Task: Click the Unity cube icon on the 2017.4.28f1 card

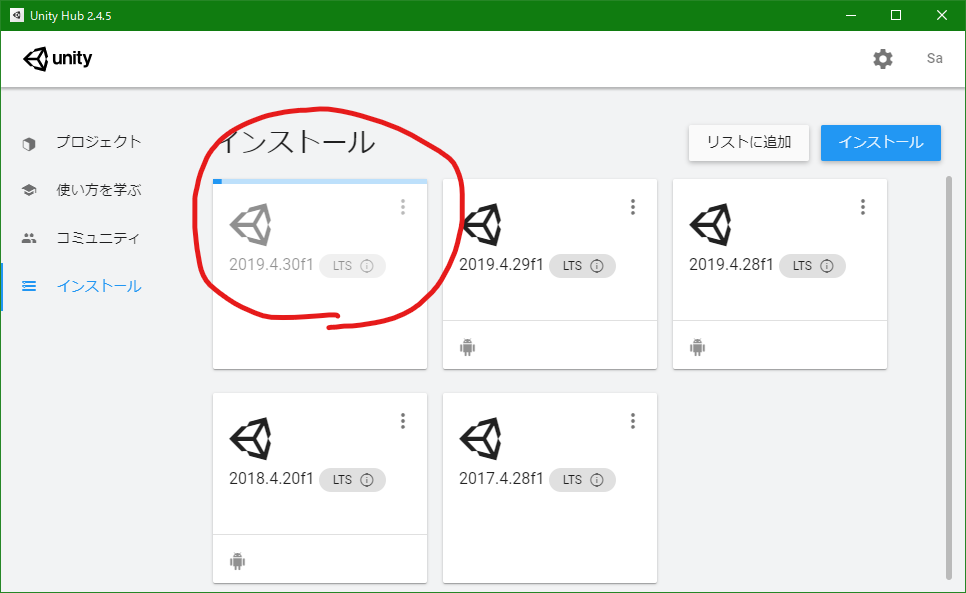Action: [x=481, y=439]
